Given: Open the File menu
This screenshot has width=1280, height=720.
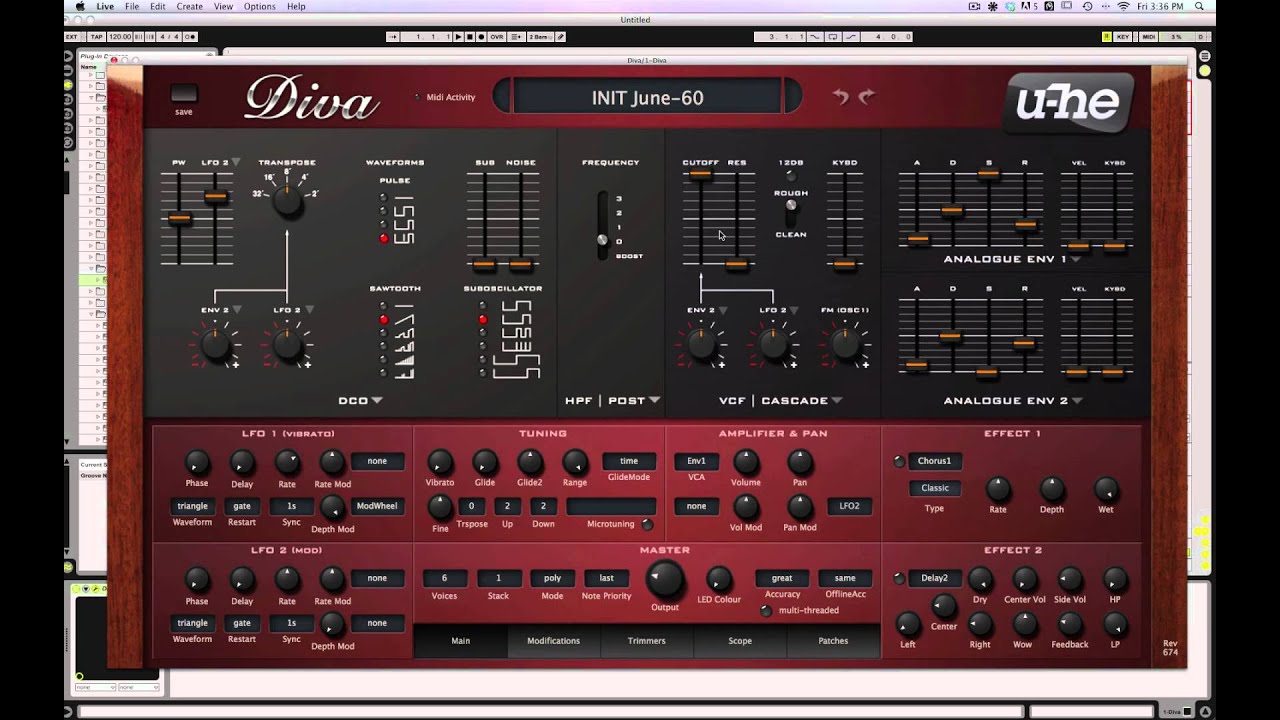Looking at the screenshot, I should click(x=131, y=6).
